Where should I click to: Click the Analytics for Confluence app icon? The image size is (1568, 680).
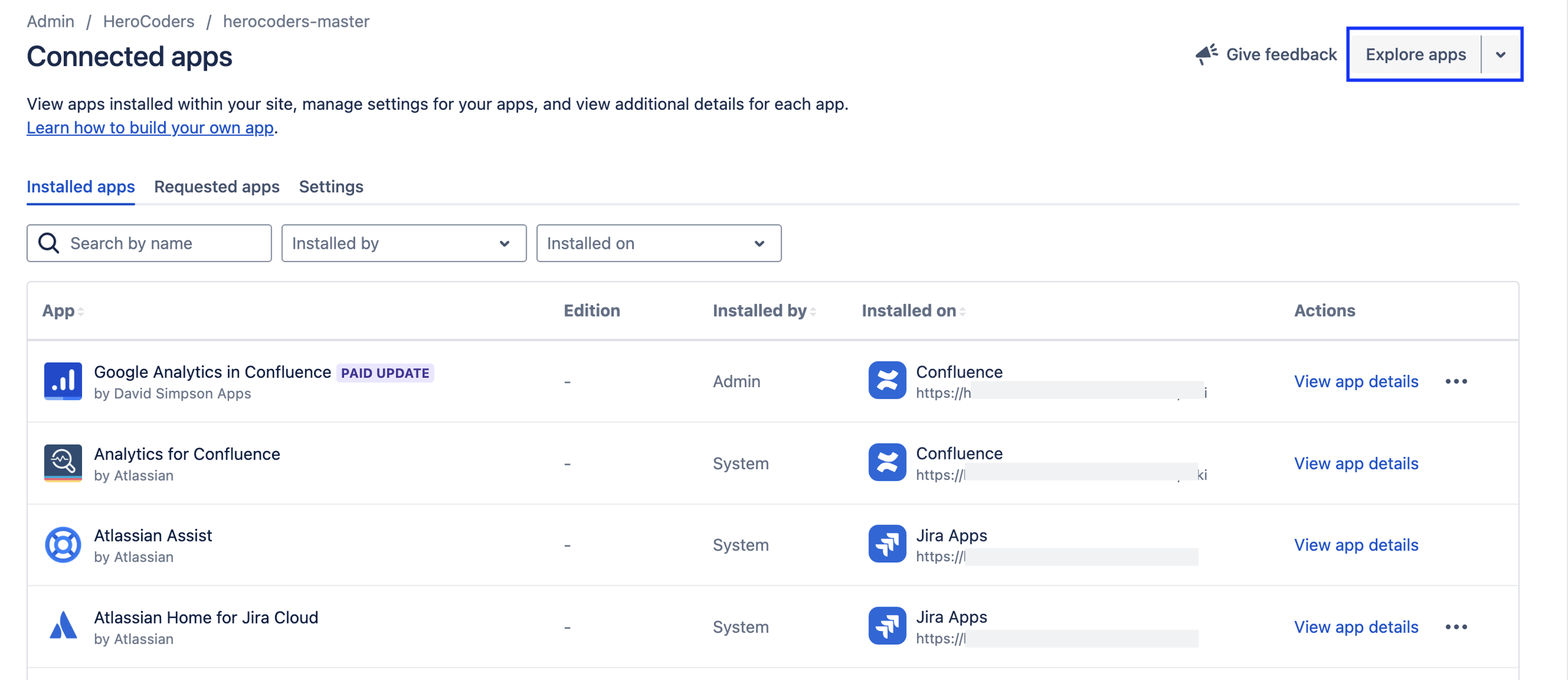pyautogui.click(x=62, y=463)
